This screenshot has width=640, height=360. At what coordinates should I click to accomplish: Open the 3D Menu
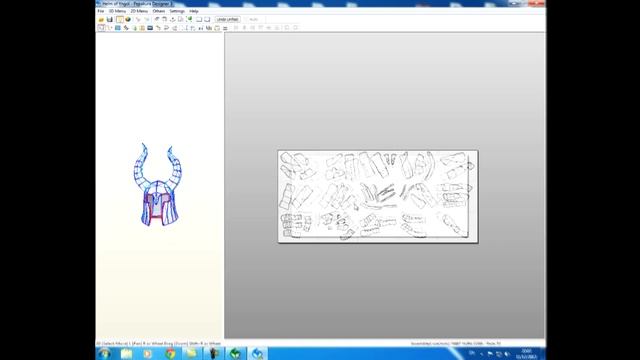tap(117, 11)
